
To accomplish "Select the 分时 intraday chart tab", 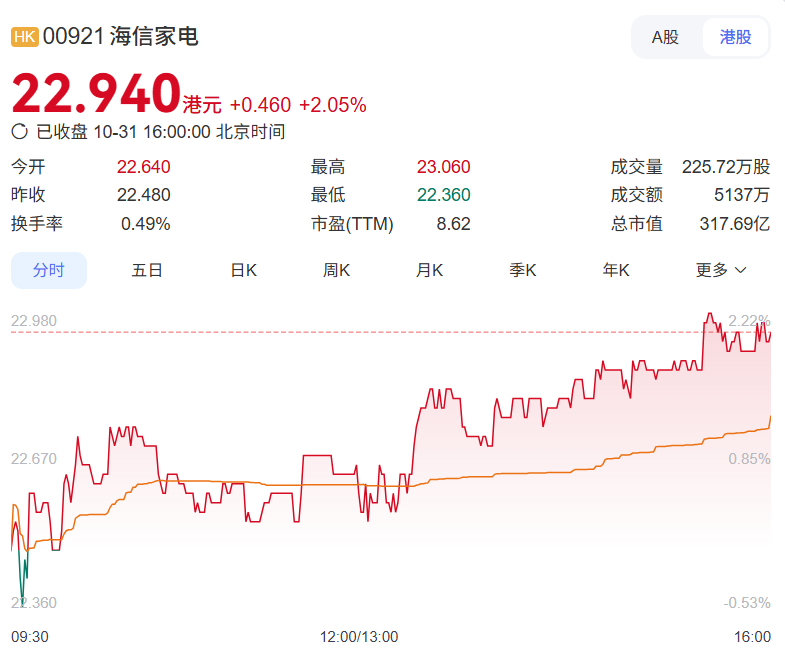I will (x=48, y=270).
